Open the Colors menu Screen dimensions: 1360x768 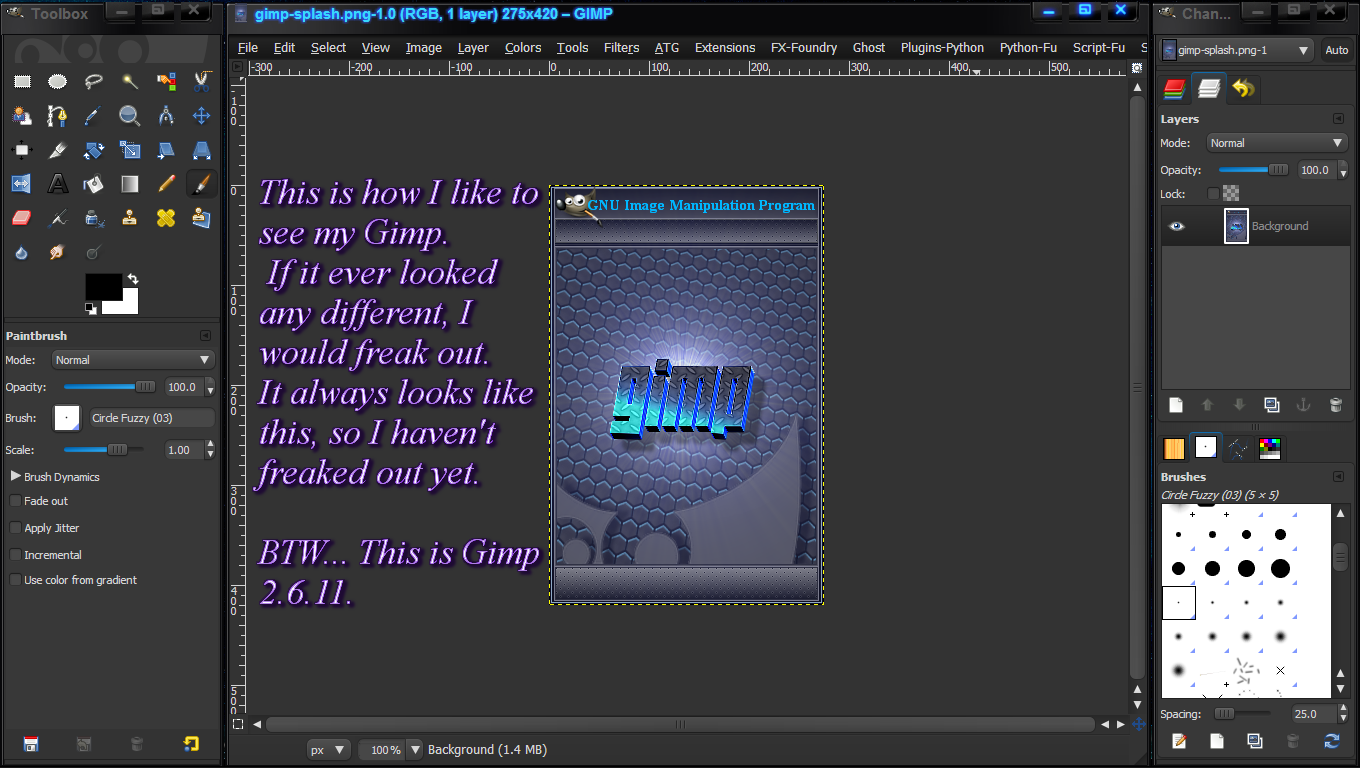click(523, 47)
